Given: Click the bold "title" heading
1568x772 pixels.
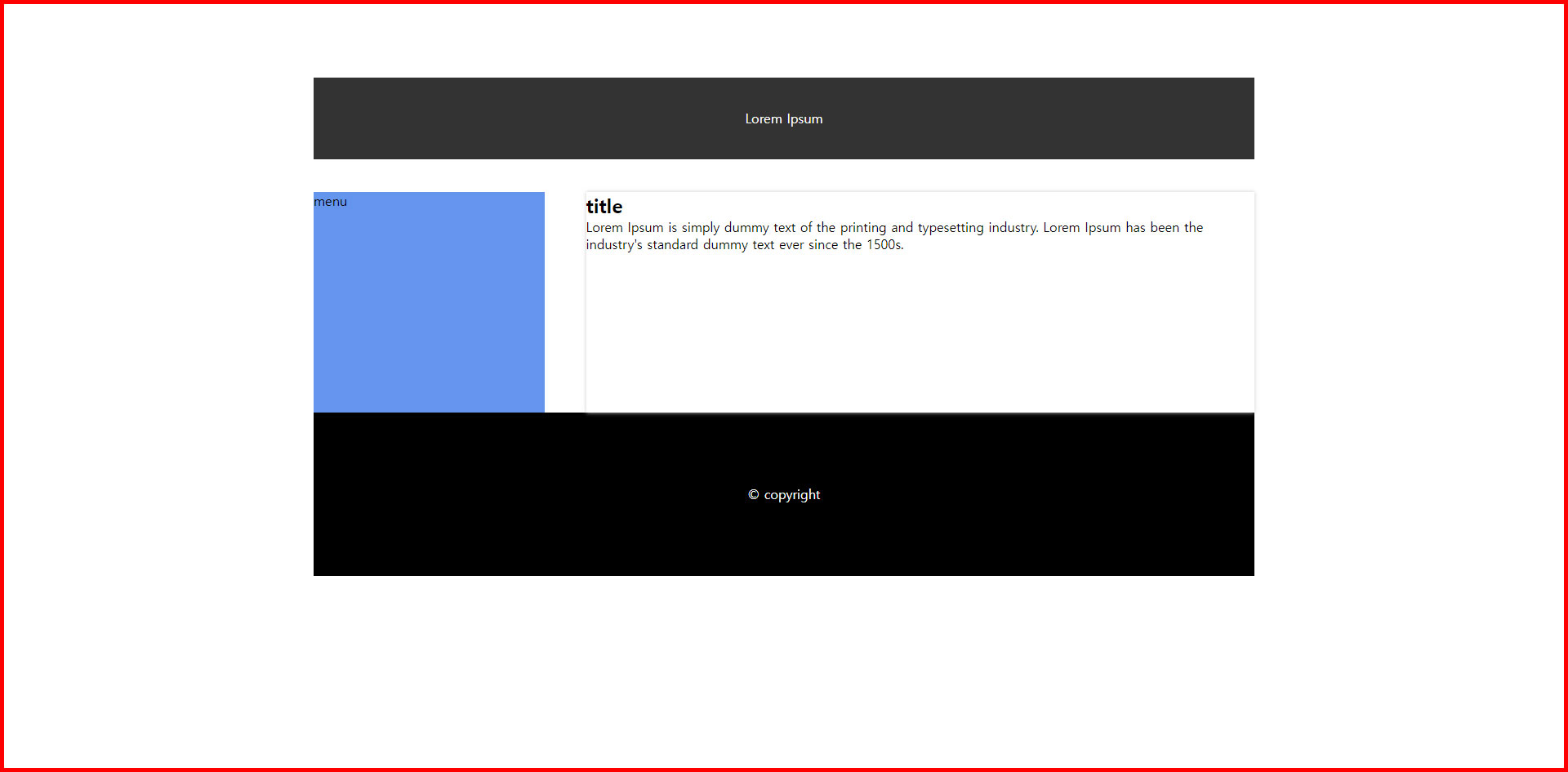Looking at the screenshot, I should coord(604,207).
